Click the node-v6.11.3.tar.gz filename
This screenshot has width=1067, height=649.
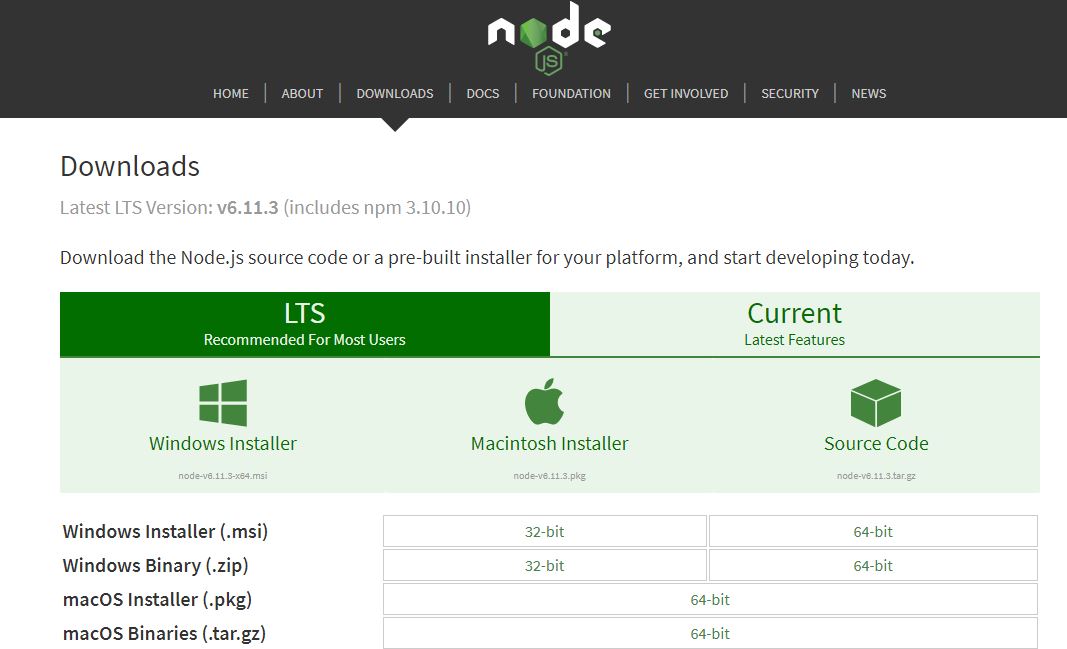point(876,476)
